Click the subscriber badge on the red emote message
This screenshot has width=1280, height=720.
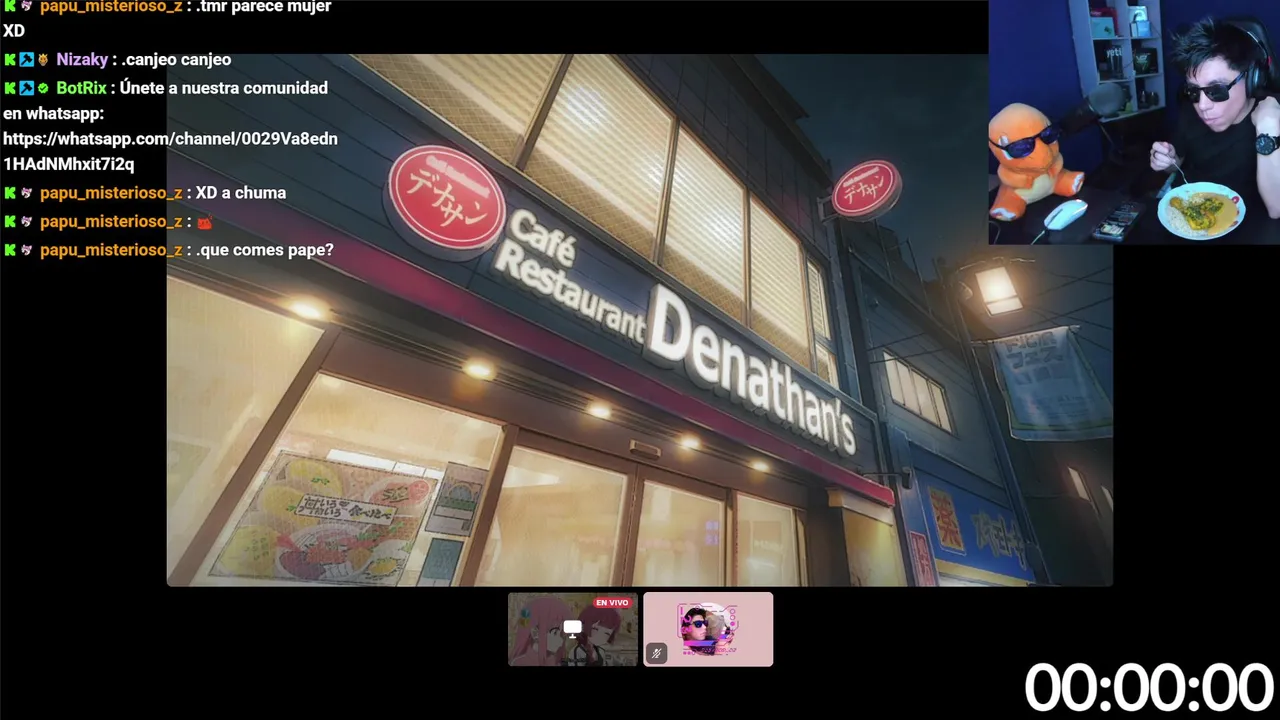tap(27, 221)
